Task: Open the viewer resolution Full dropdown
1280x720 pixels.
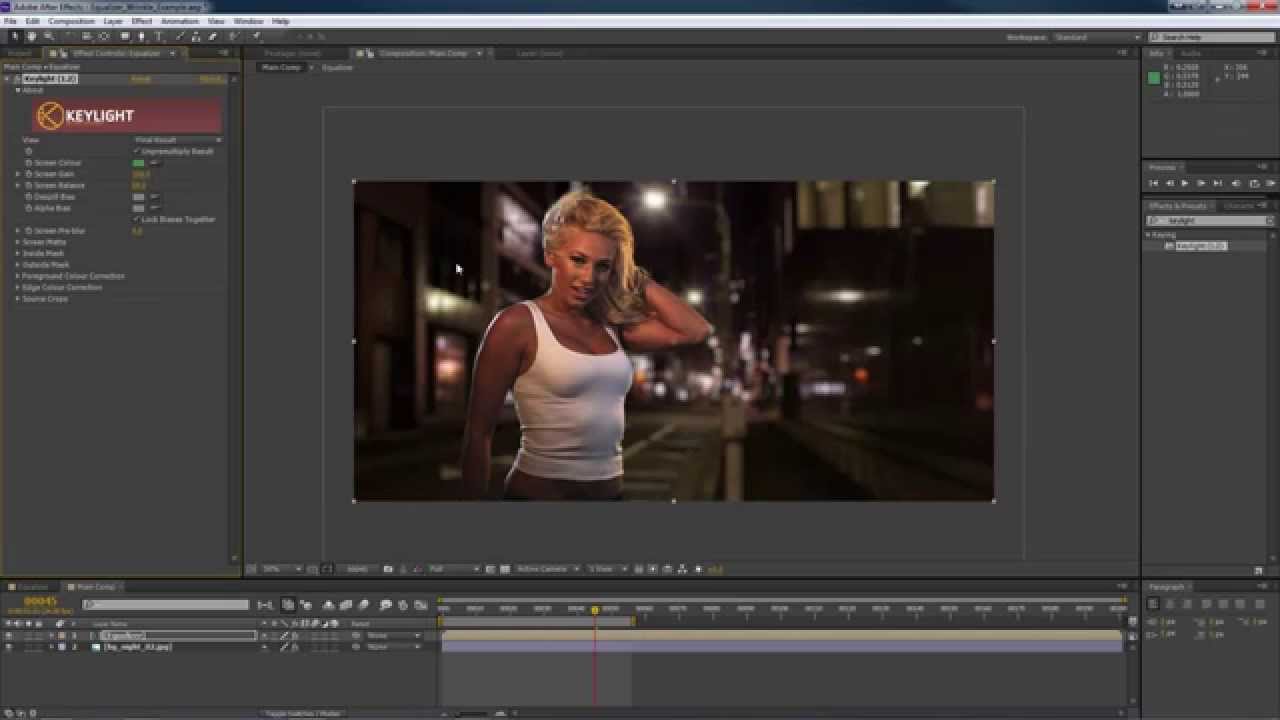Action: (x=455, y=569)
